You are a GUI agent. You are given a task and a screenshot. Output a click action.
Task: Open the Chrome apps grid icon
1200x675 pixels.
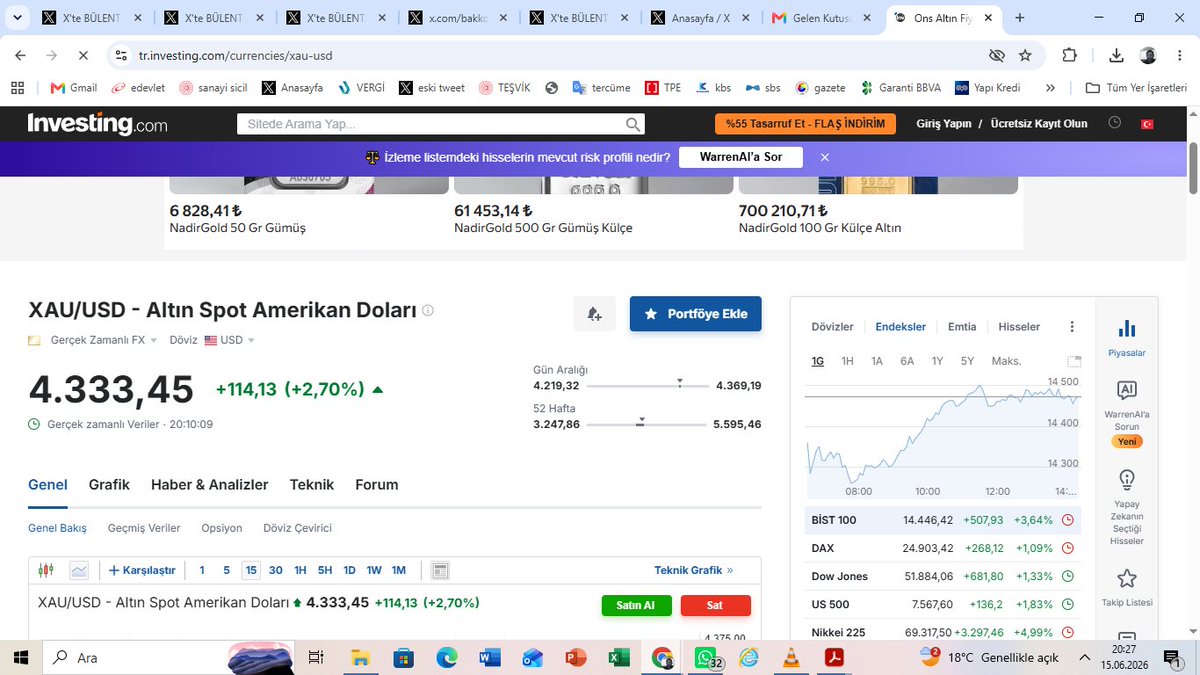[x=17, y=88]
